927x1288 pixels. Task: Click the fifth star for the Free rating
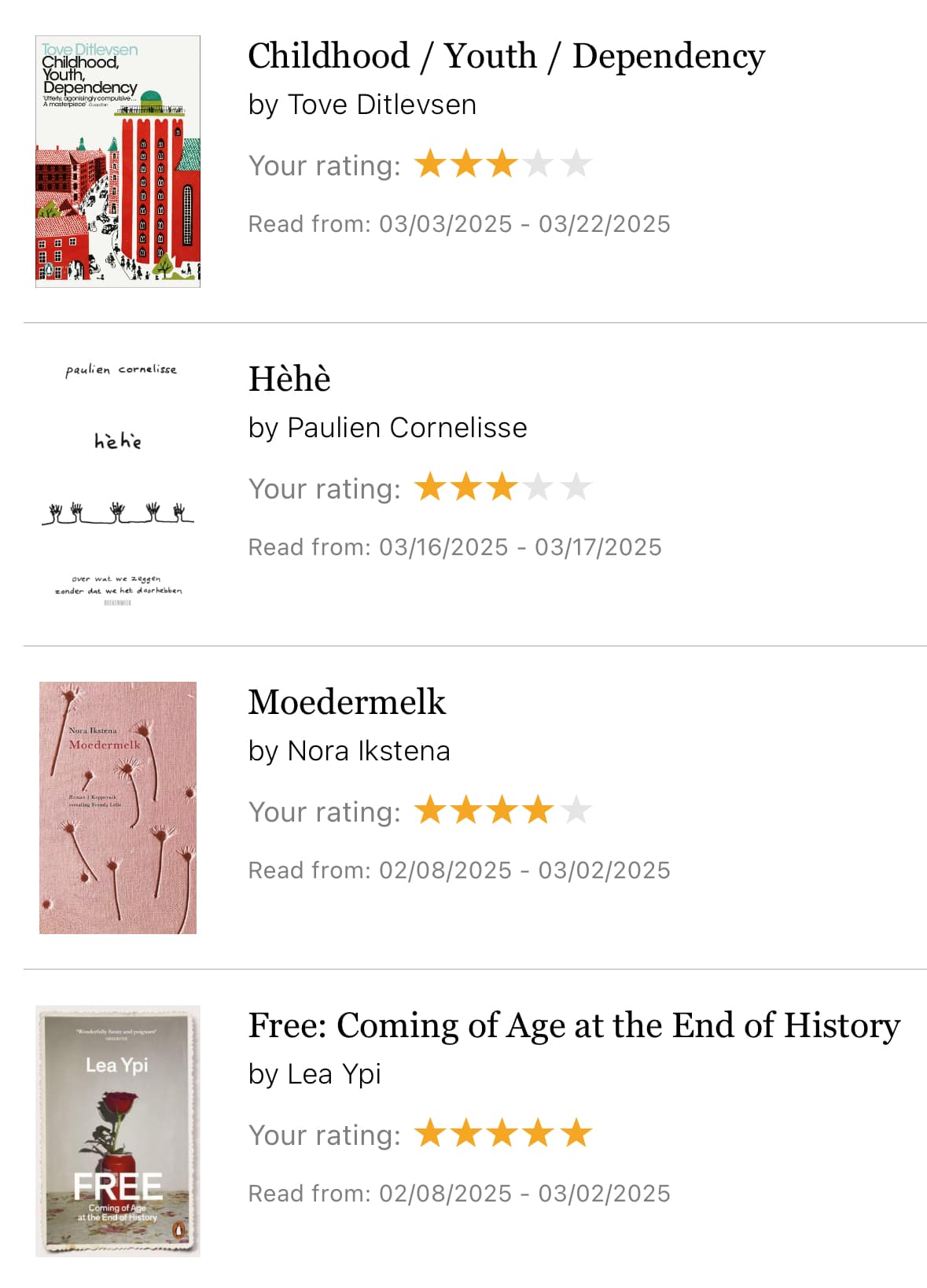coord(576,1134)
